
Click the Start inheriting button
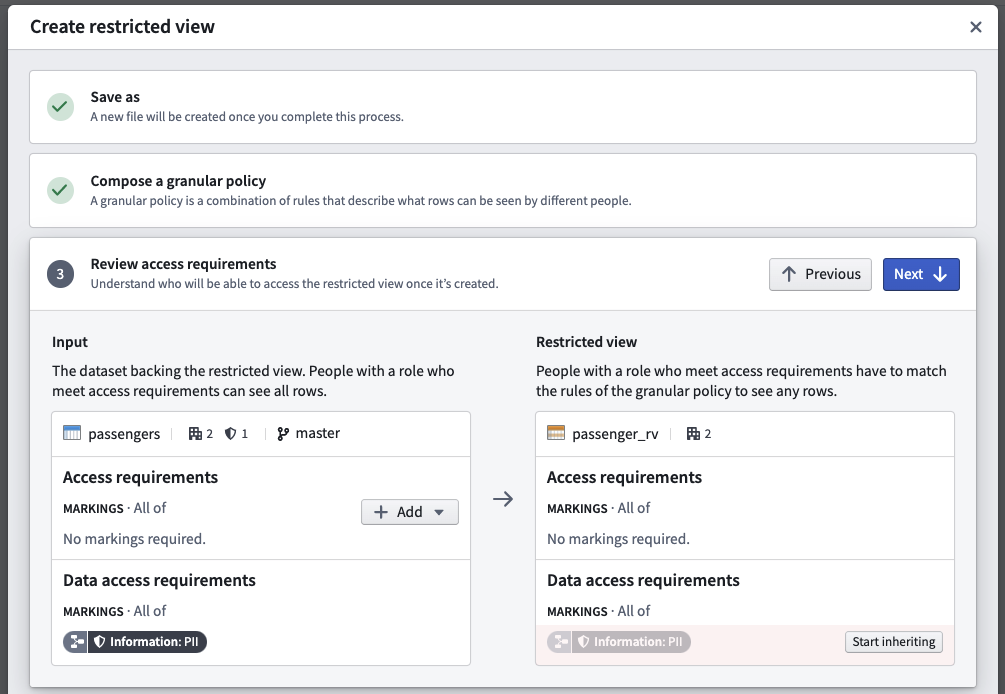893,641
